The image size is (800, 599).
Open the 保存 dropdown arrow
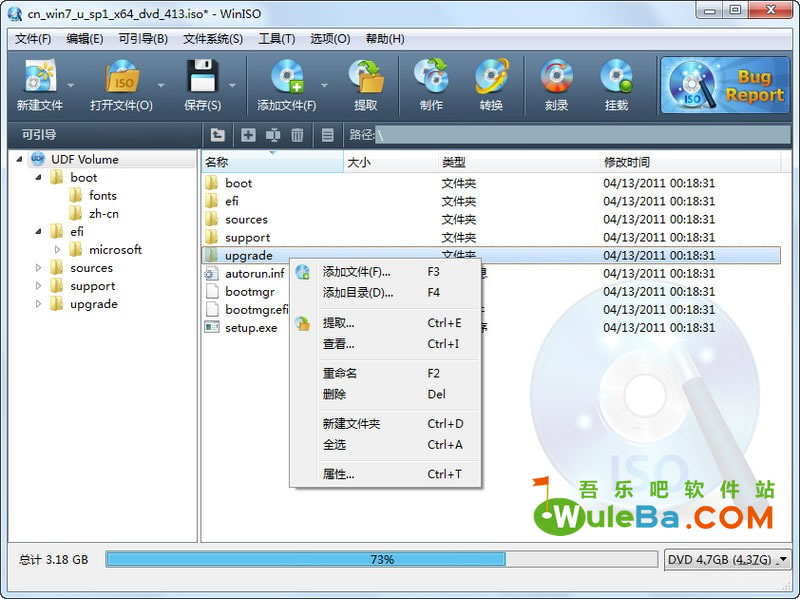pos(232,85)
